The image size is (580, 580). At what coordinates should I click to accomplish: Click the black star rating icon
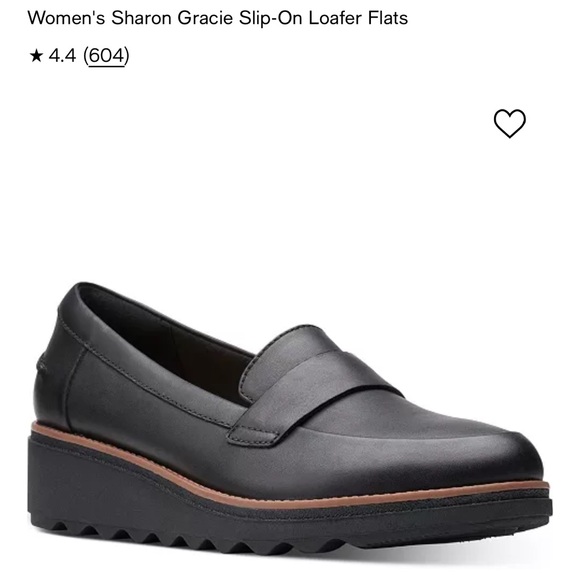click(36, 56)
